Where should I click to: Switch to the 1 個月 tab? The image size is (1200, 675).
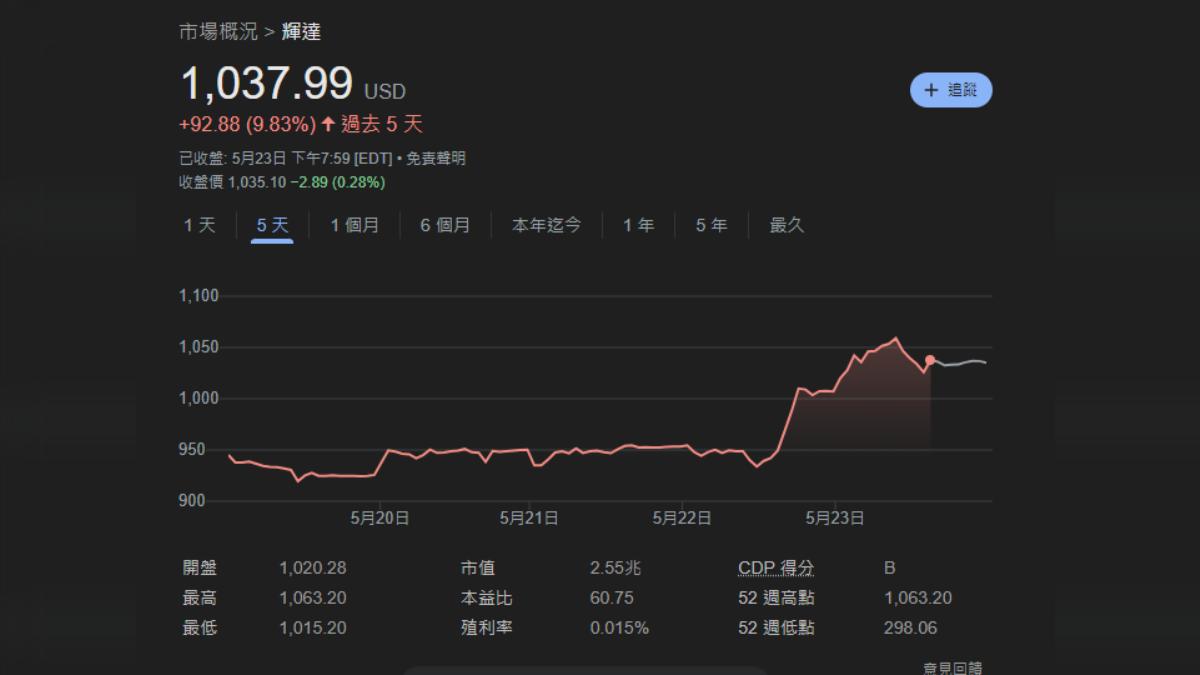pos(355,225)
